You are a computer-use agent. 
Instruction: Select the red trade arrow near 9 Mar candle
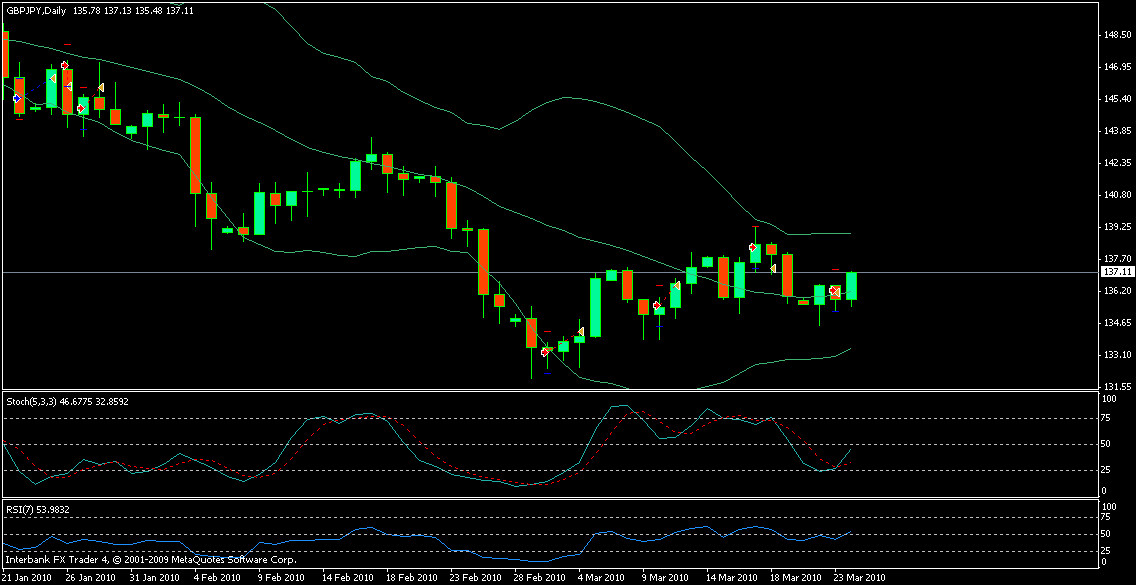[x=657, y=305]
